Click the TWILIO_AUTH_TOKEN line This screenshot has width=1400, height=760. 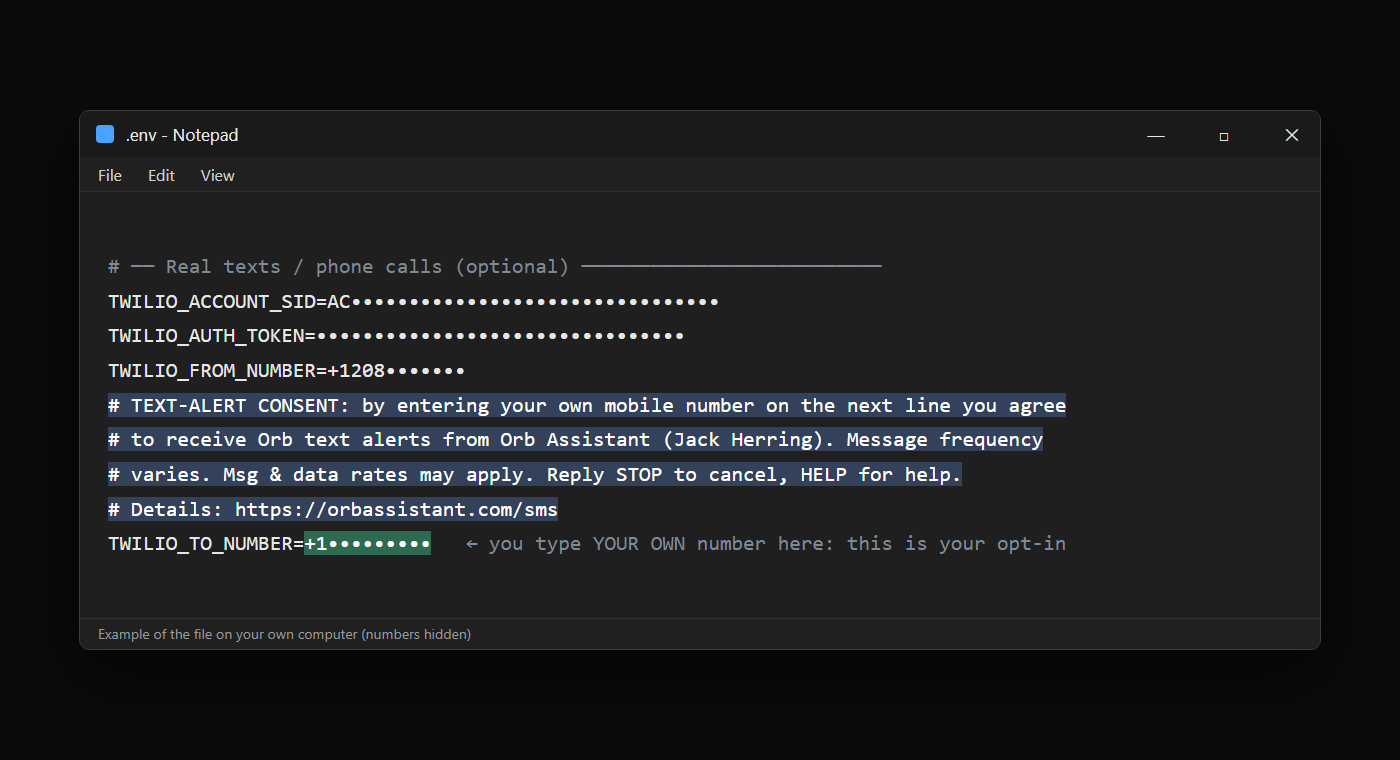(x=396, y=336)
